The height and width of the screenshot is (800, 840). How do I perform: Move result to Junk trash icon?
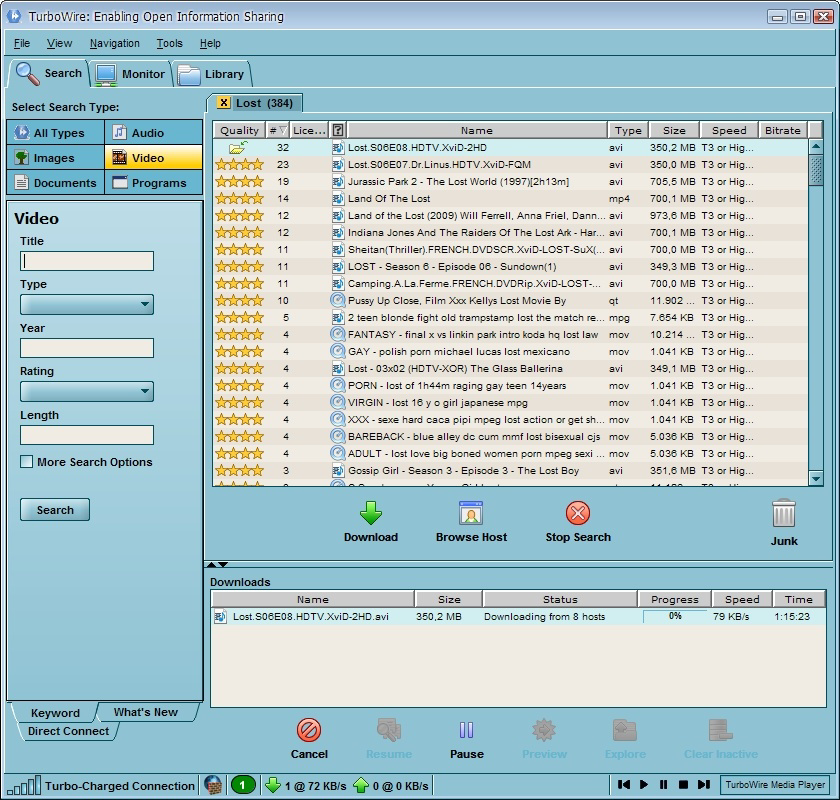784,513
